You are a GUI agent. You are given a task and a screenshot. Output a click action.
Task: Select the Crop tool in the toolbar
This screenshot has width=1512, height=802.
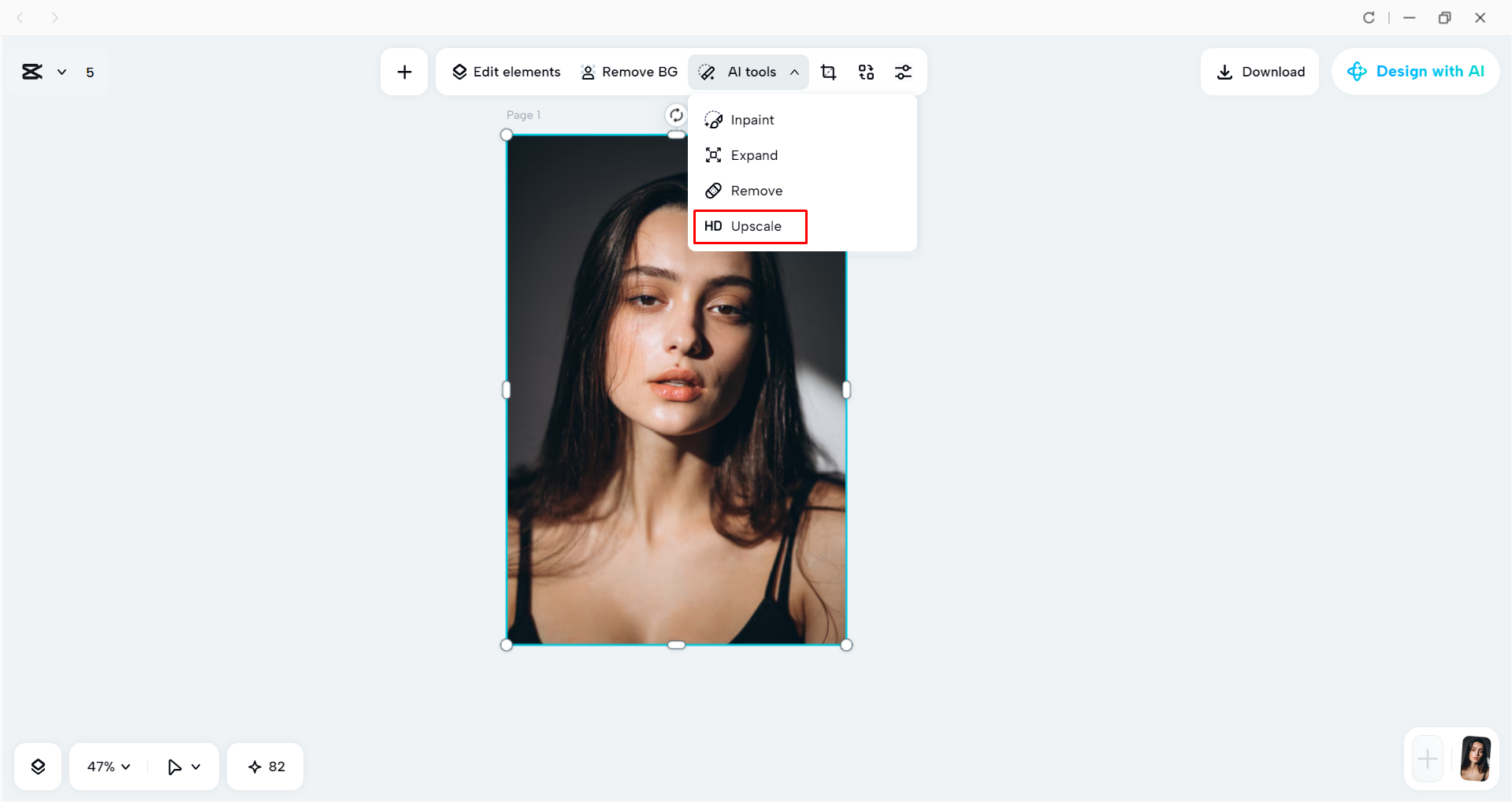[x=828, y=72]
